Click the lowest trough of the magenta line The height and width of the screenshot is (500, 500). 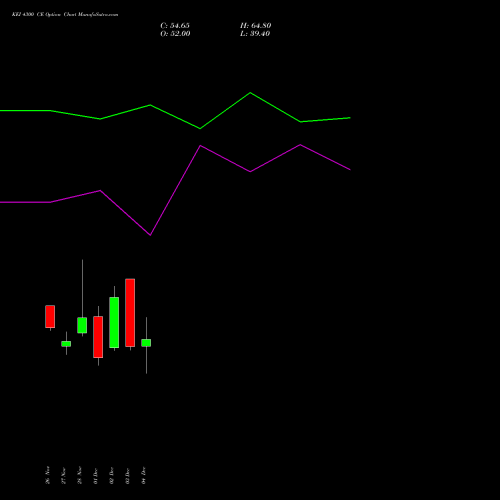click(x=150, y=235)
